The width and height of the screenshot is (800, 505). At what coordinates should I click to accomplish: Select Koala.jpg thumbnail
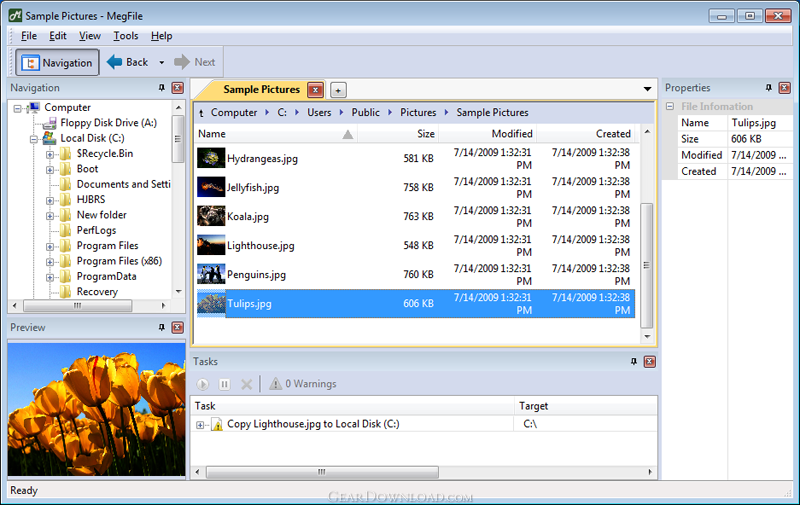[x=211, y=216]
